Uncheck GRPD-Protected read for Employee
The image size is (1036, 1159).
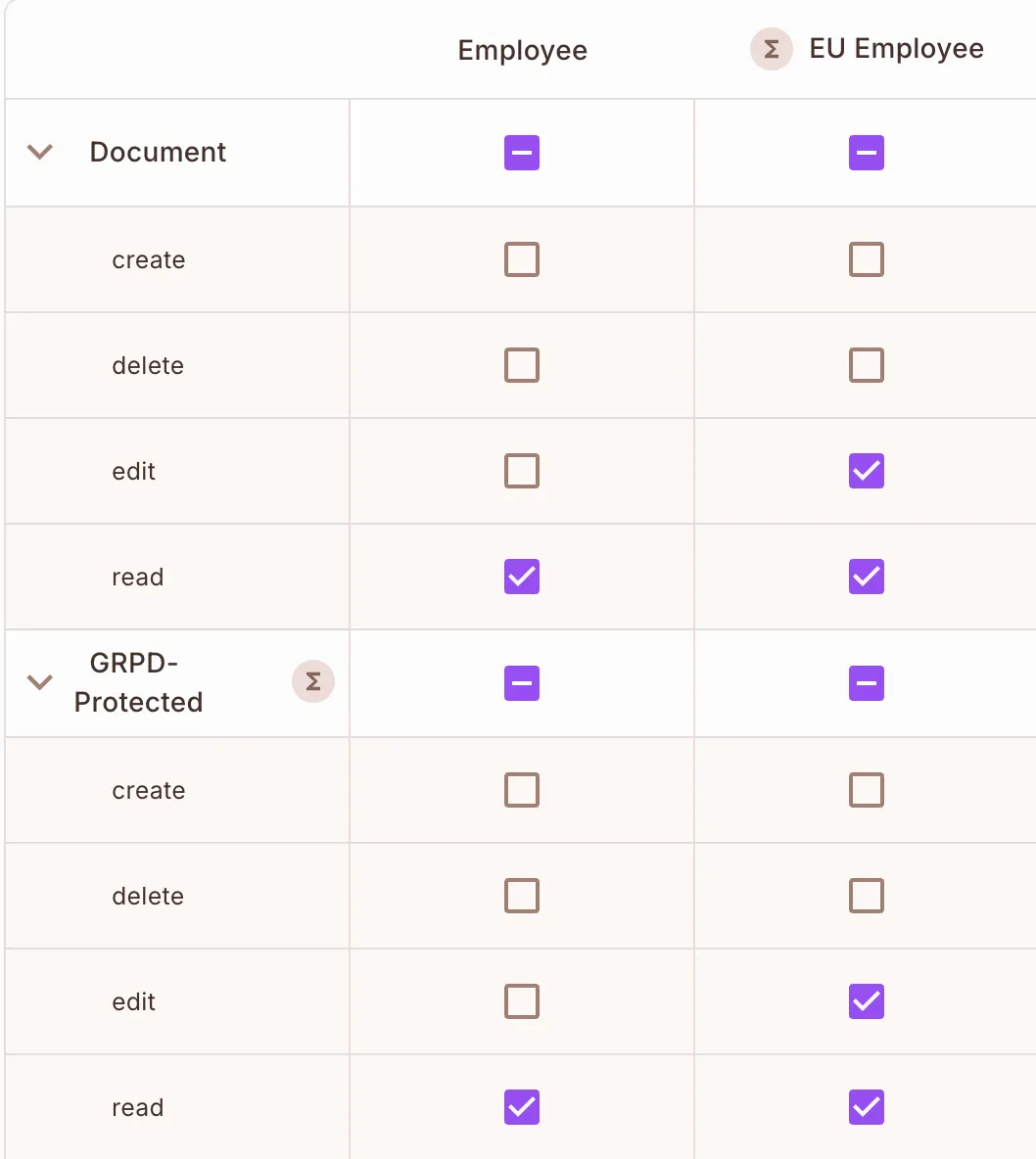click(522, 1107)
